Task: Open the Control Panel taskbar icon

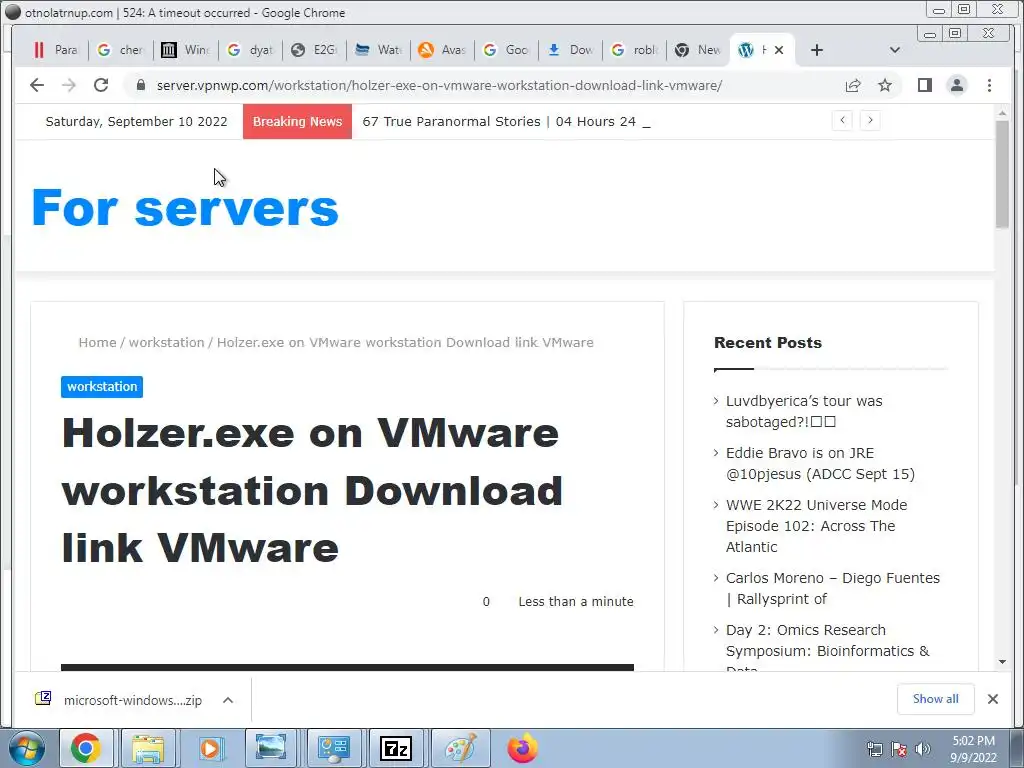Action: pos(334,748)
